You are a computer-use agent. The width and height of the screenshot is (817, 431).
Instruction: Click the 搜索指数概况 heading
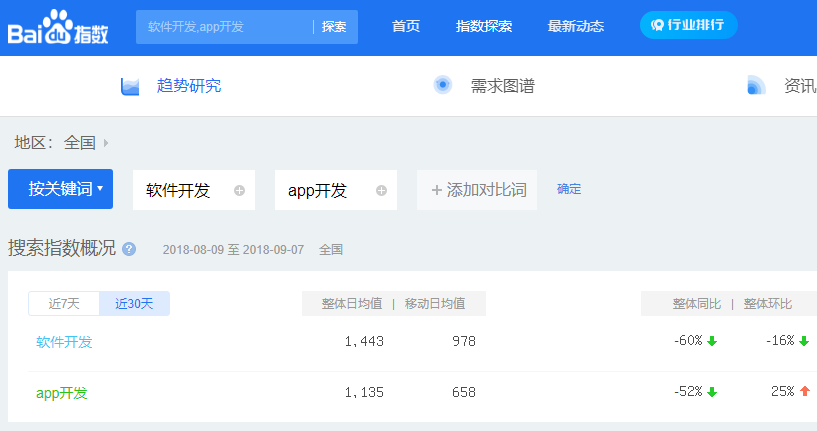tap(62, 248)
